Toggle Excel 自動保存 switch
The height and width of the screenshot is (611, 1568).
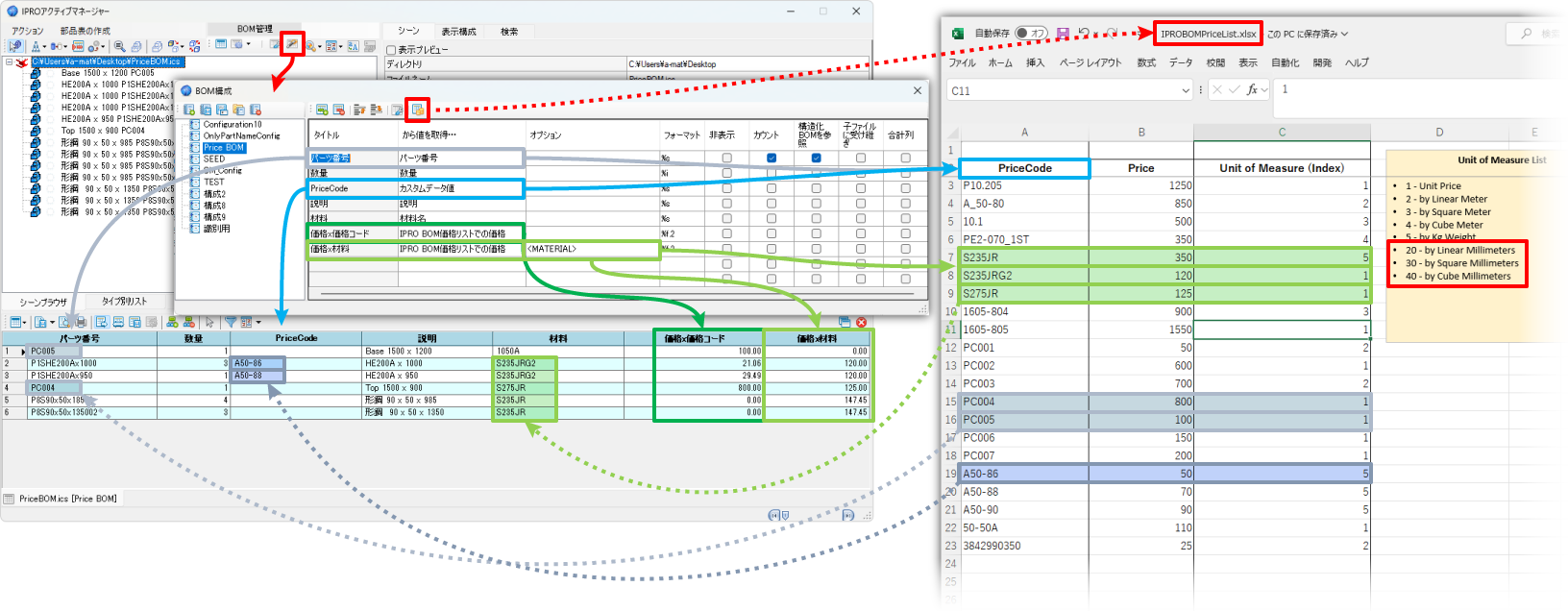1032,34
